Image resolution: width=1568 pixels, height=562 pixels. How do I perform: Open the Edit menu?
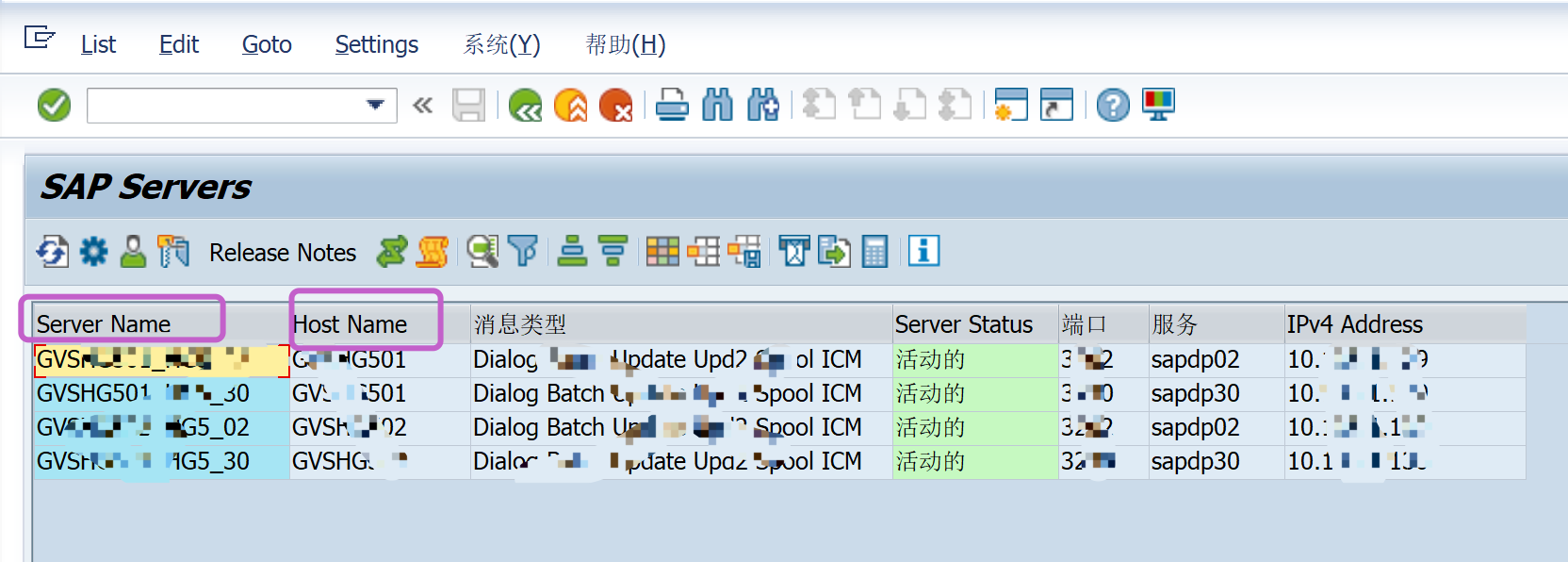tap(179, 44)
